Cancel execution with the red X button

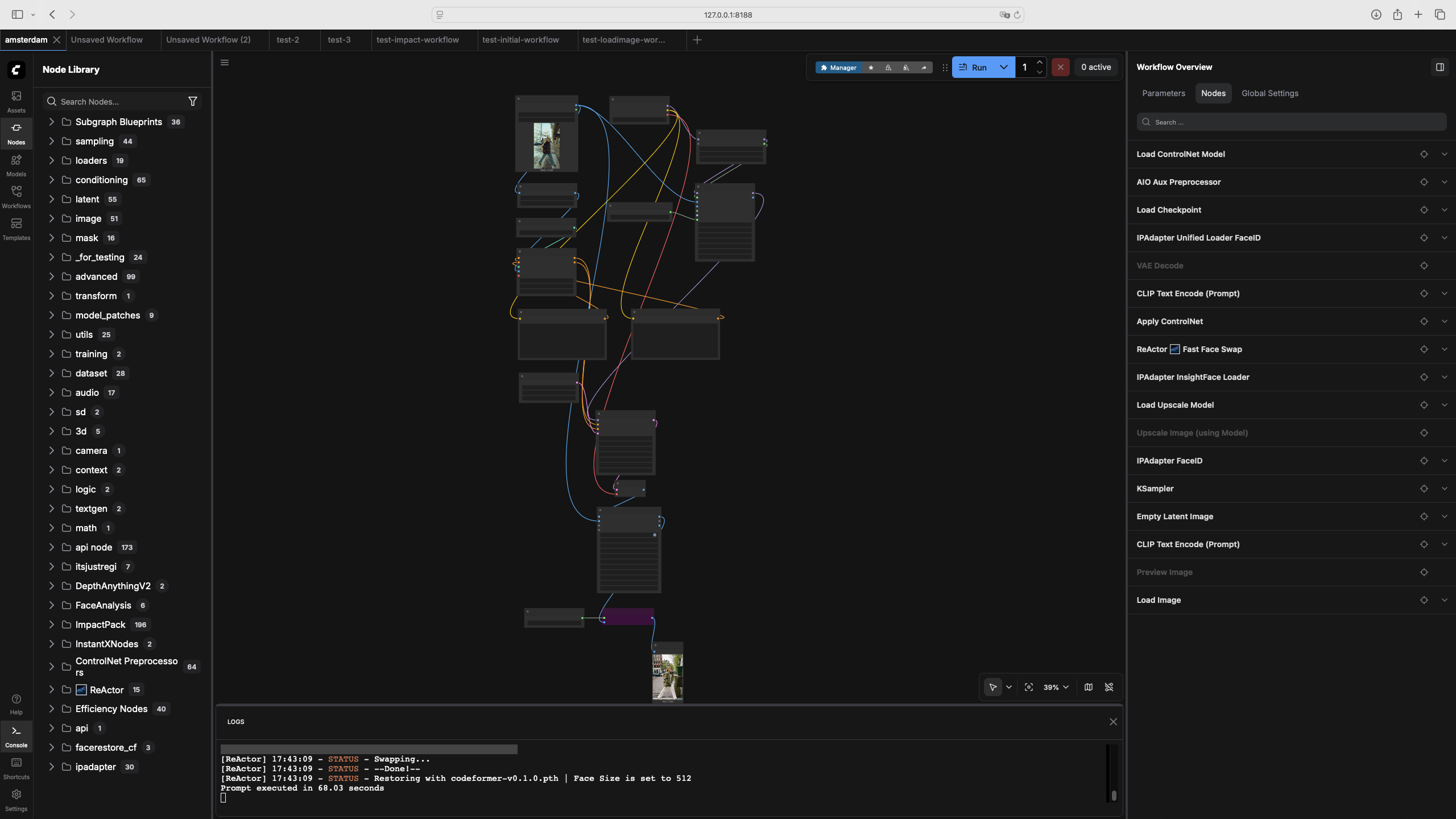(x=1060, y=67)
